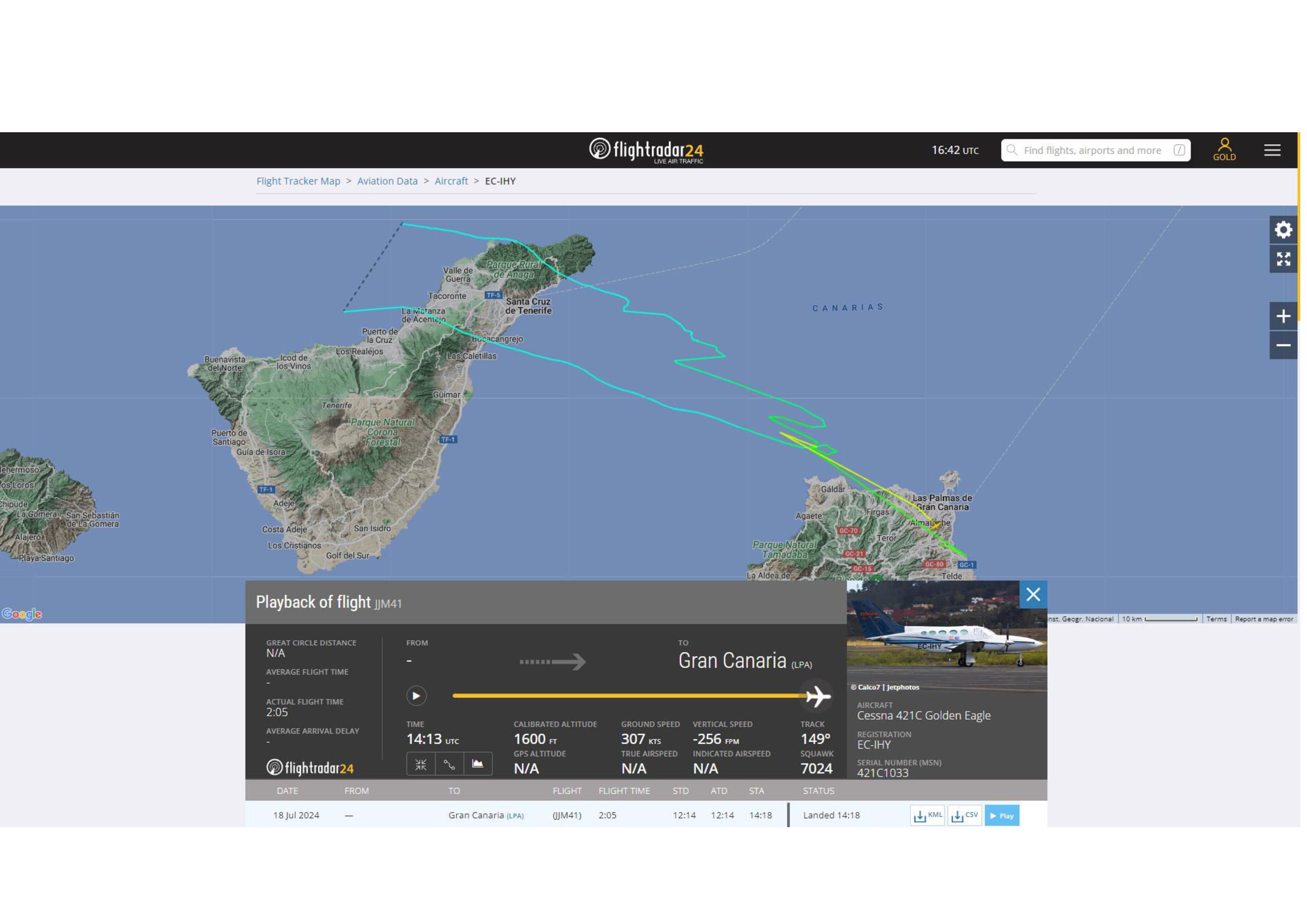The height and width of the screenshot is (924, 1307).
Task: Click the FLIGHT TIME column header
Action: pos(624,791)
